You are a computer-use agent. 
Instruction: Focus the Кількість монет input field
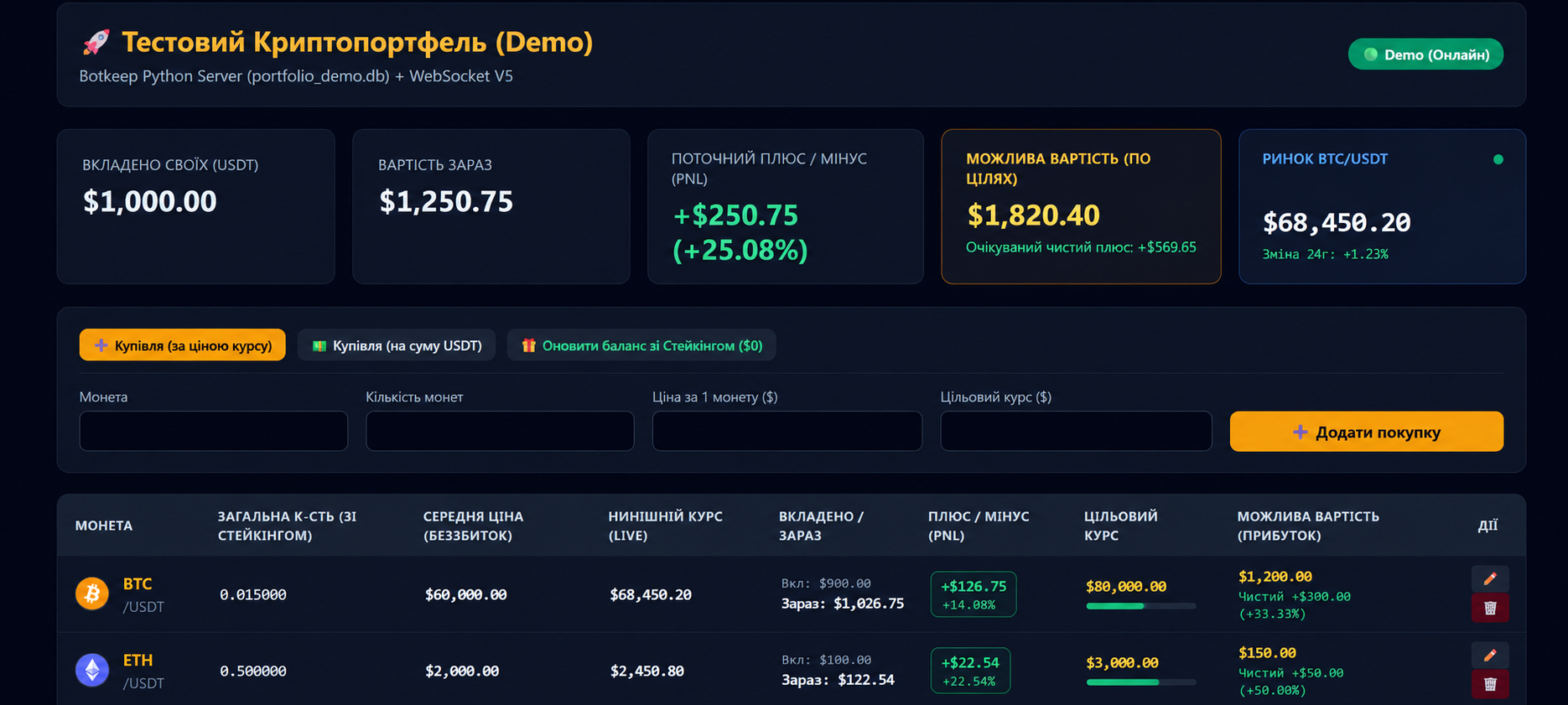[x=500, y=431]
